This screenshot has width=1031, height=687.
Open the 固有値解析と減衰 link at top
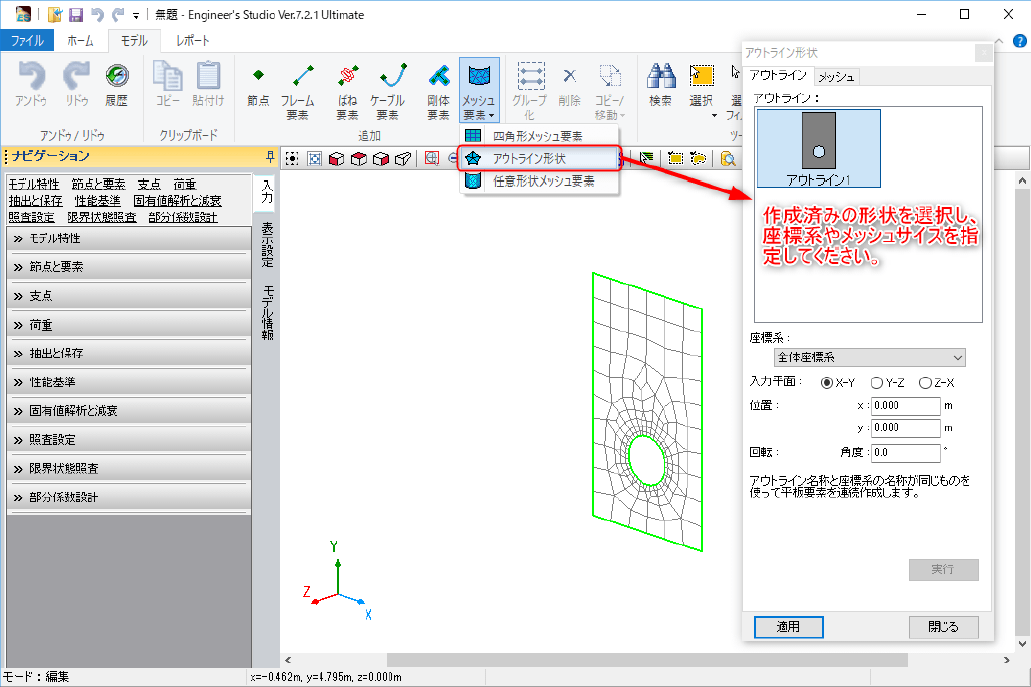click(x=178, y=201)
